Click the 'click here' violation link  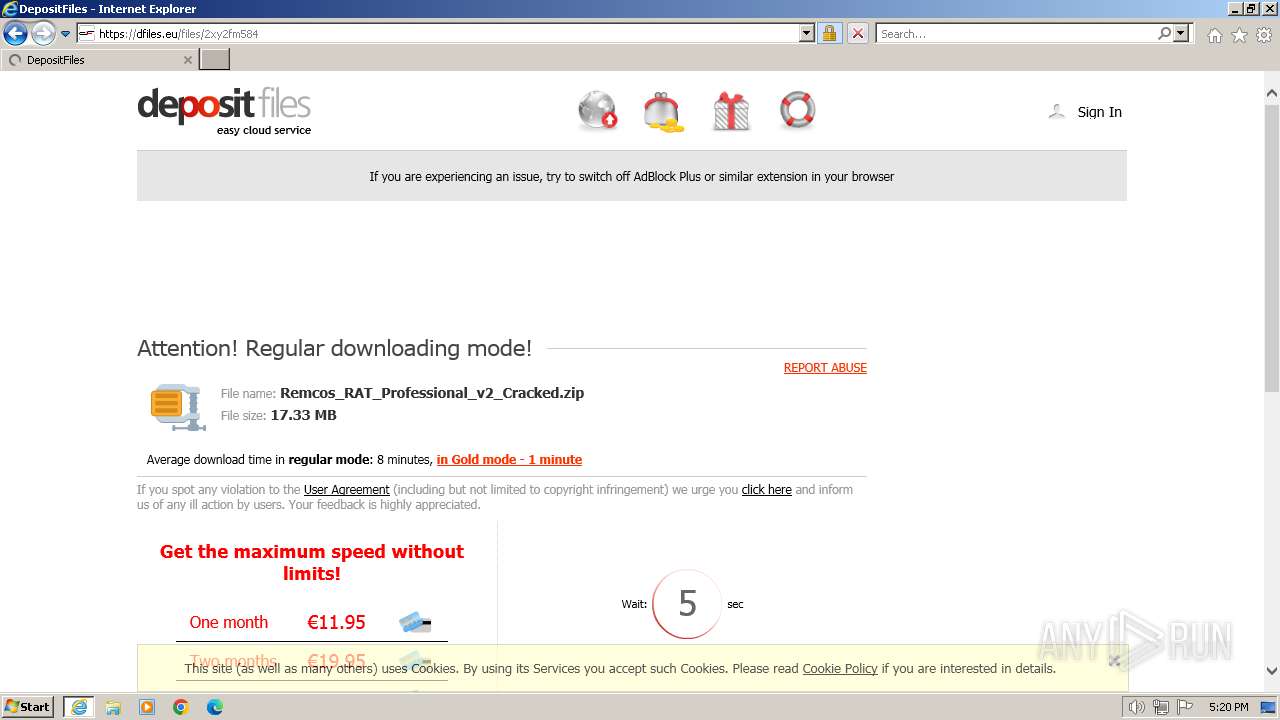click(x=766, y=490)
